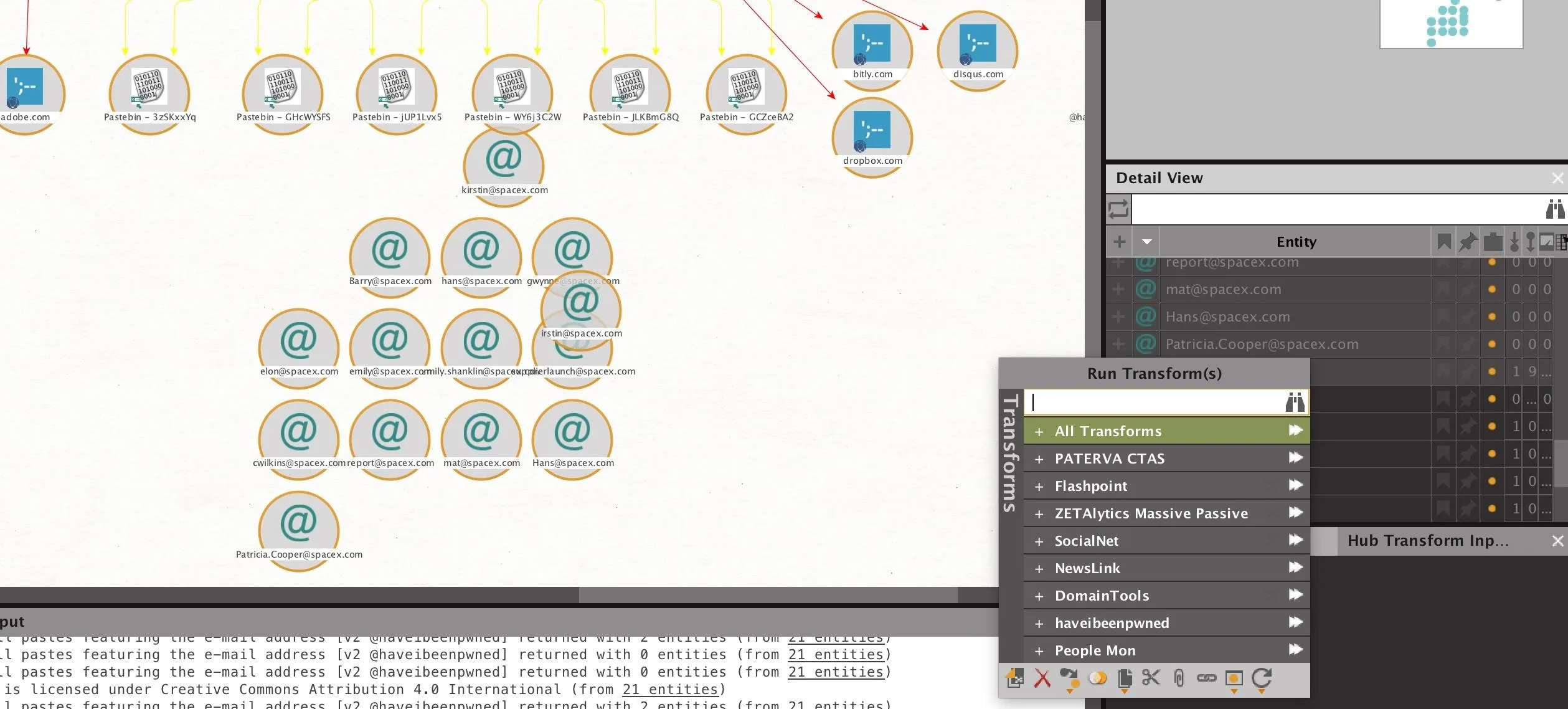Click the briefcase column header icon
This screenshot has width=1568, height=709.
point(1493,242)
